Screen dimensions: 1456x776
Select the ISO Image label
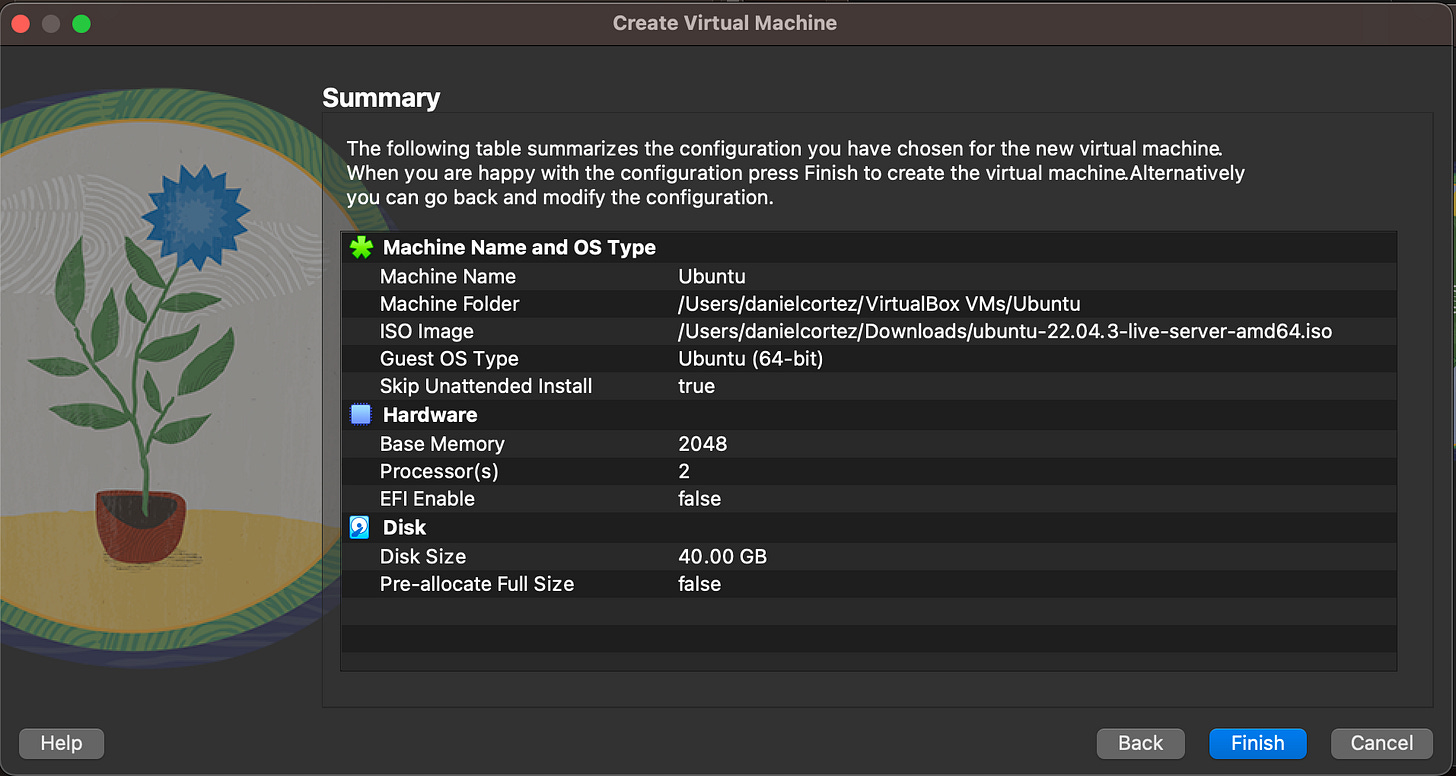click(427, 331)
